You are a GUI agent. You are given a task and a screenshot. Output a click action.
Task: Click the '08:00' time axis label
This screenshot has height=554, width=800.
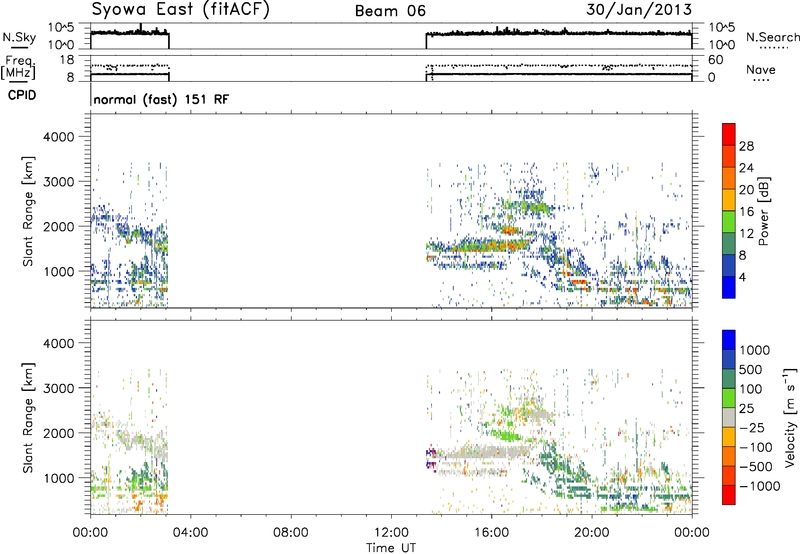point(291,533)
